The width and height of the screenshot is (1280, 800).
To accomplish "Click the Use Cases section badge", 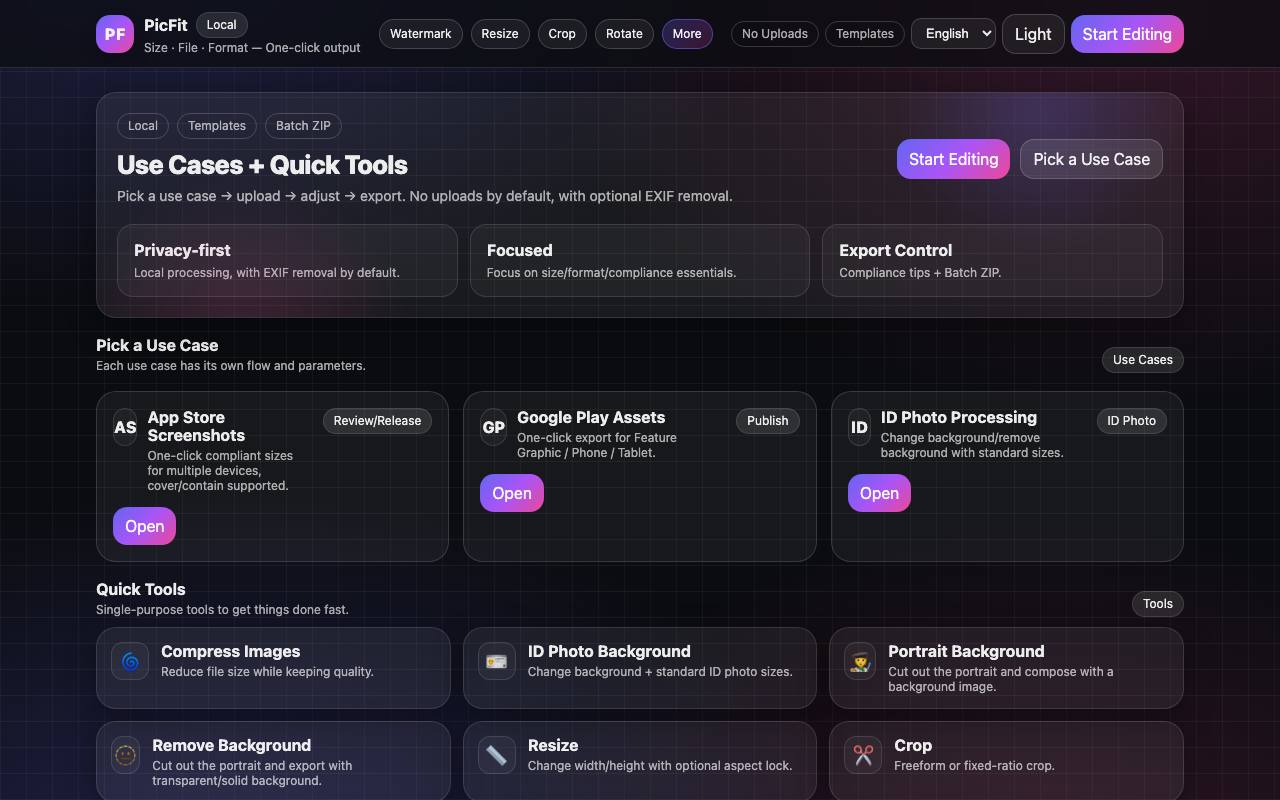I will 1143,360.
